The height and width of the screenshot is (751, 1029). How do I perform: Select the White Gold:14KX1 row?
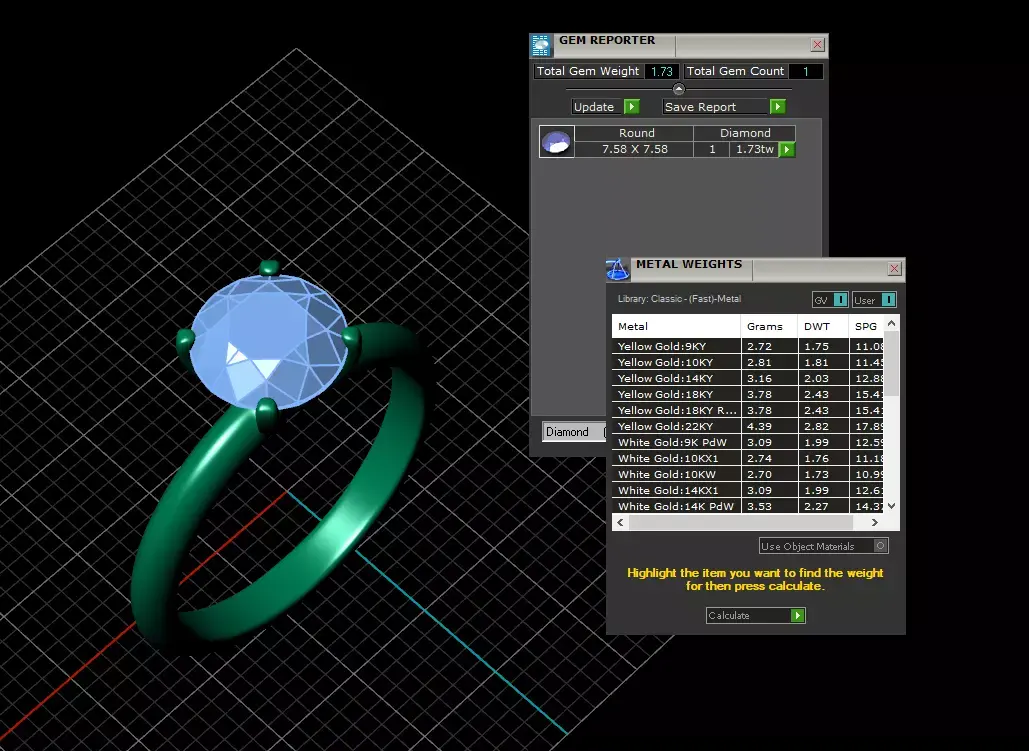click(x=748, y=490)
